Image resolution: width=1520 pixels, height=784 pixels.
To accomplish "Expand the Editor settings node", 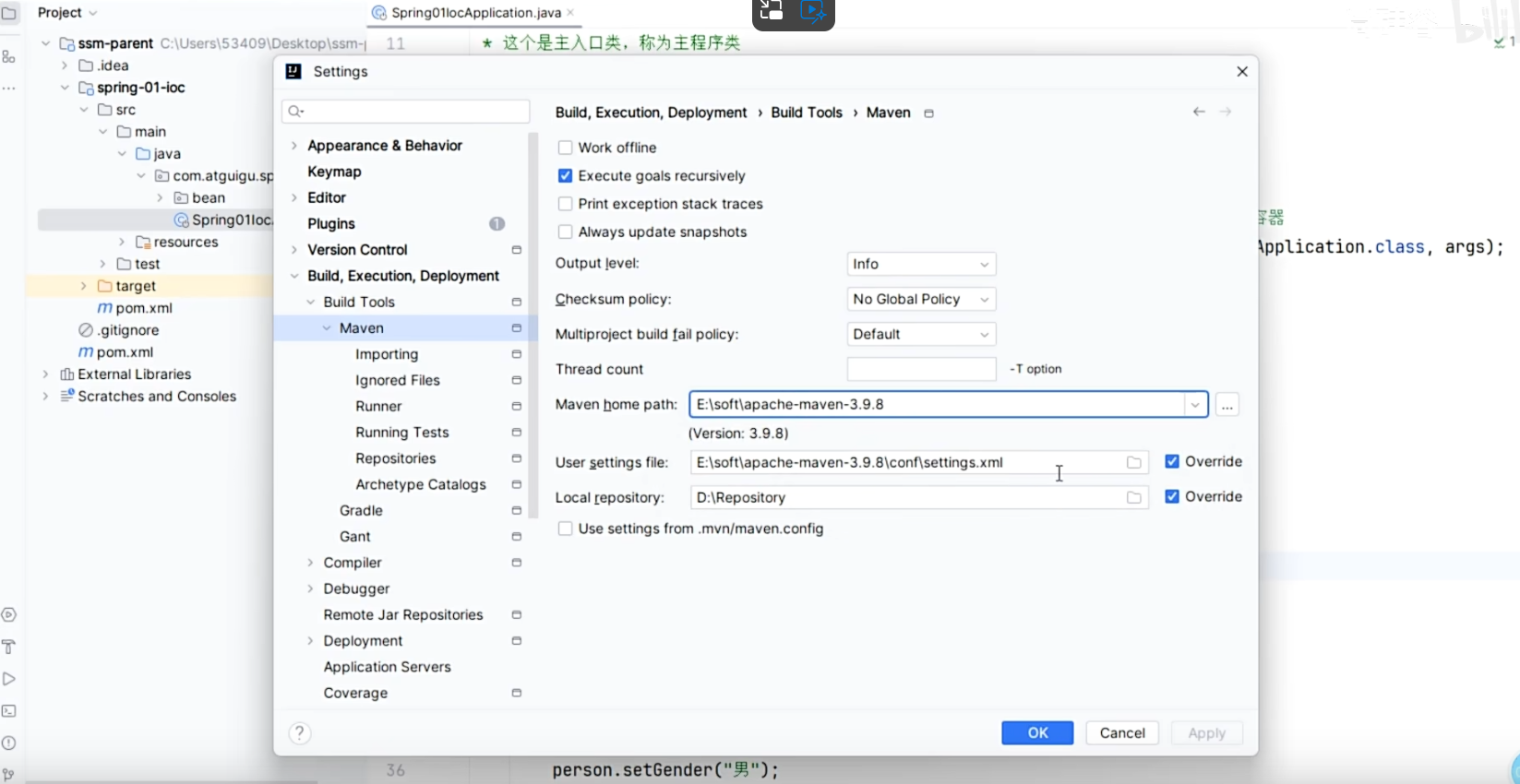I will [294, 198].
